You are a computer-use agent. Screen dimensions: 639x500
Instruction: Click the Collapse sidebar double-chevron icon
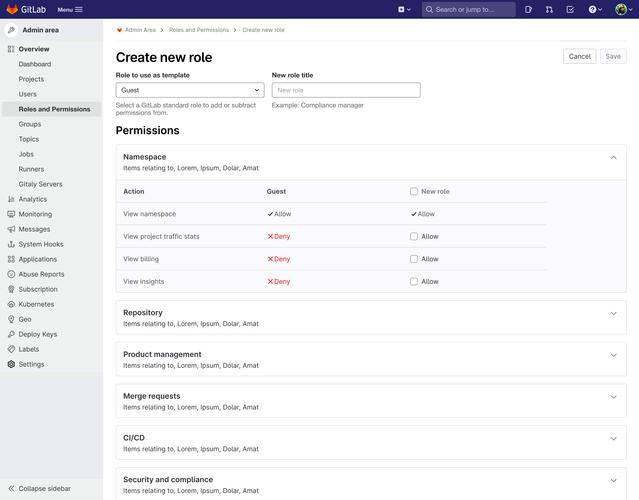[x=11, y=488]
